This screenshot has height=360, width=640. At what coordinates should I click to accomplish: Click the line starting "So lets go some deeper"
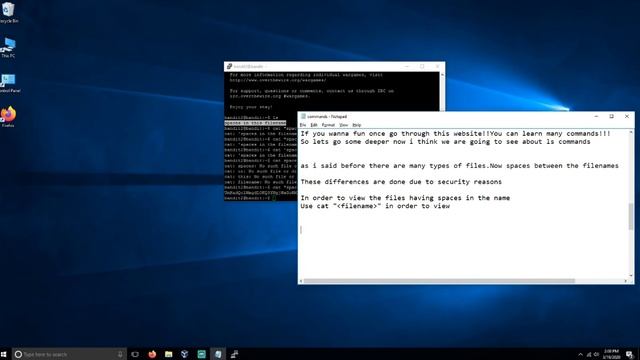tap(445, 142)
